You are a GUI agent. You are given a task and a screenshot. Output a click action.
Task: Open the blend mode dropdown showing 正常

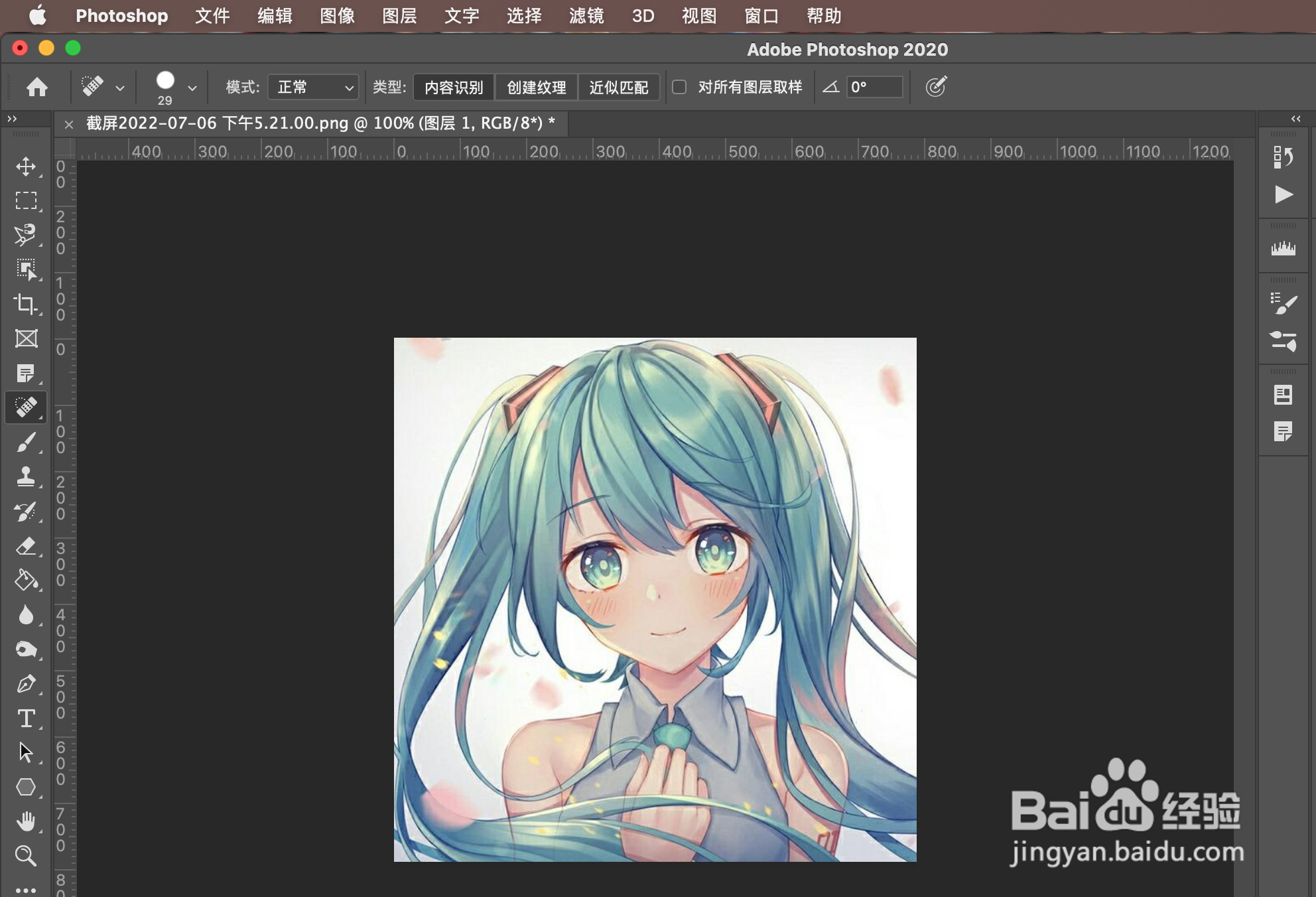[313, 88]
